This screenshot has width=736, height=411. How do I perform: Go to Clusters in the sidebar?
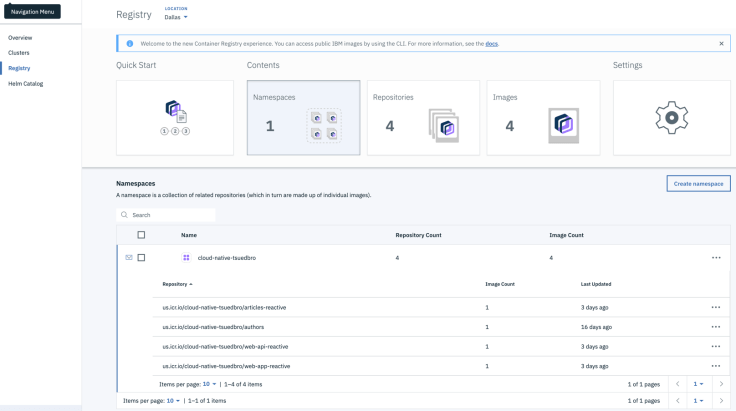pyautogui.click(x=18, y=52)
